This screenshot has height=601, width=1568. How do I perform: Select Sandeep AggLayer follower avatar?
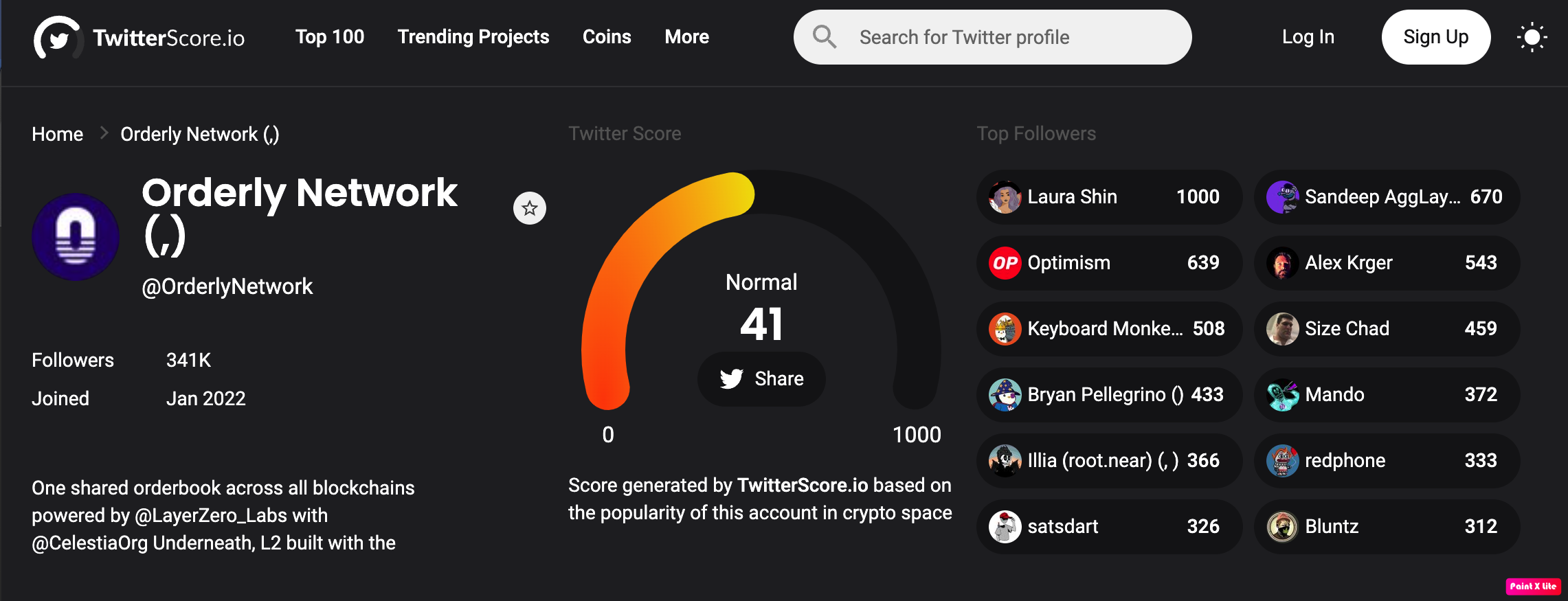click(1283, 197)
